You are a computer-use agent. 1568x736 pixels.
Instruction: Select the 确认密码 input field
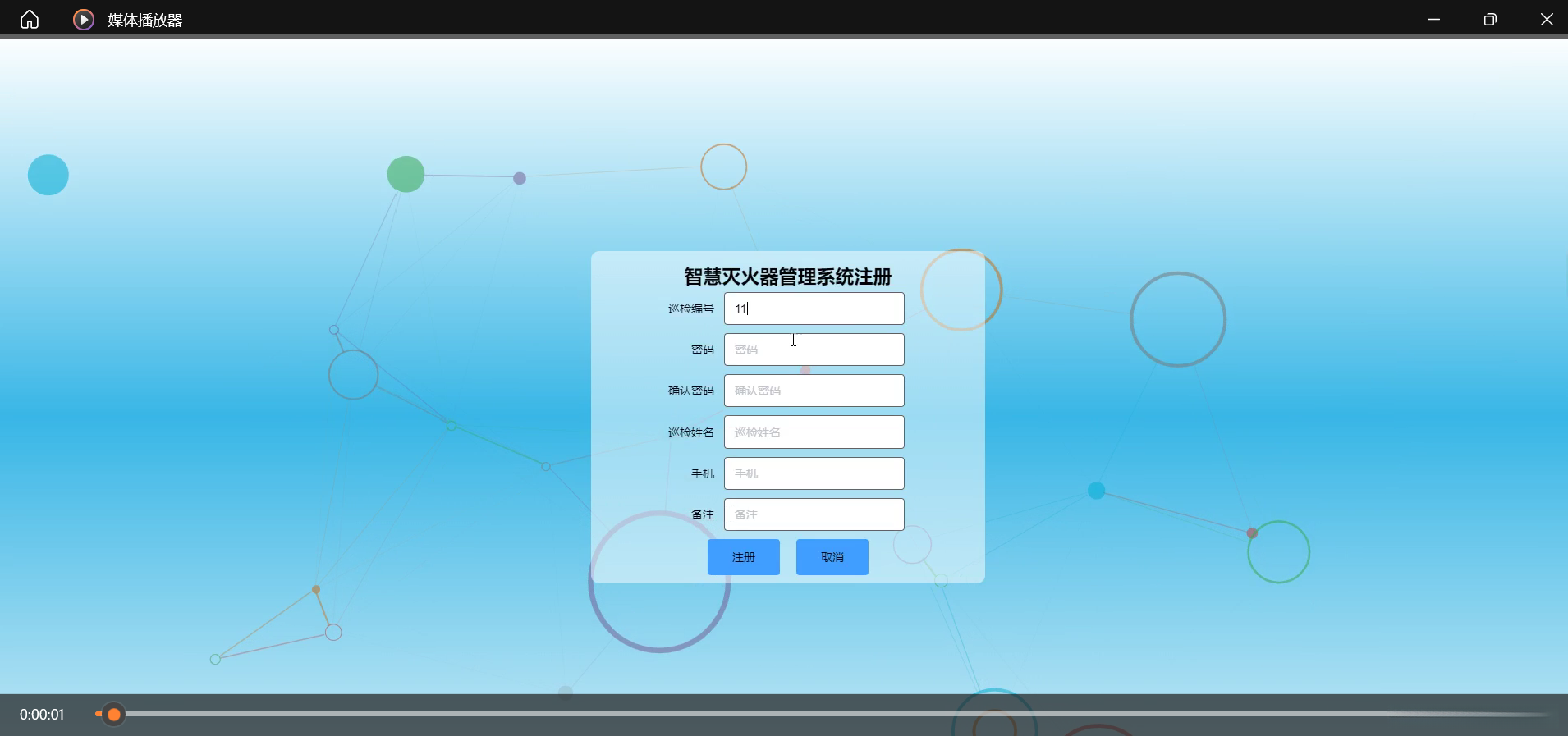814,391
